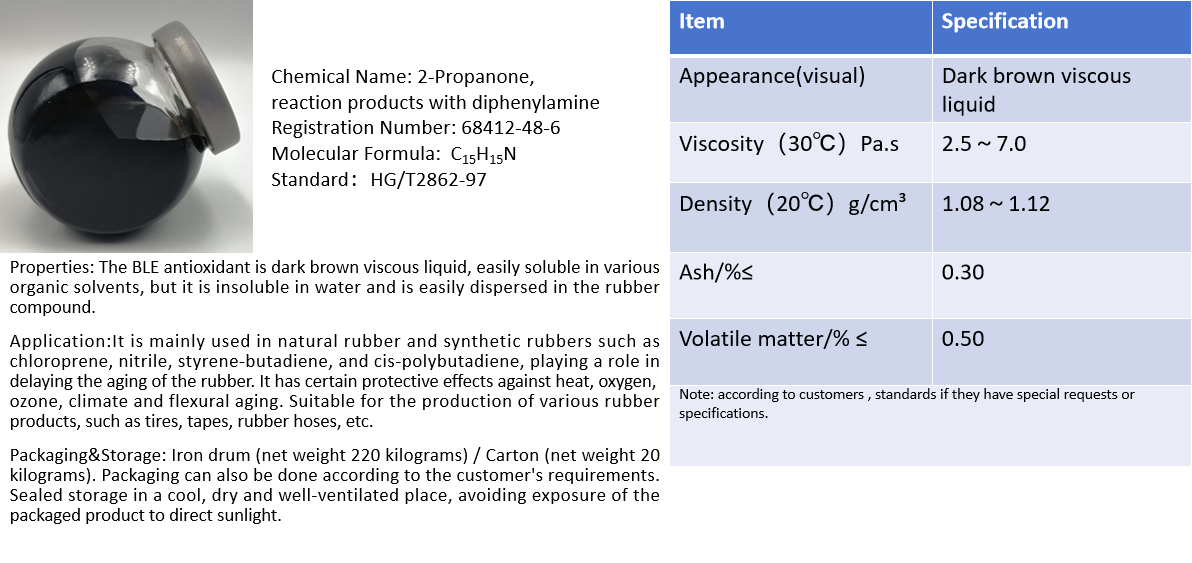Click the ash value '0.30'
The width and height of the screenshot is (1192, 563).
(x=963, y=271)
